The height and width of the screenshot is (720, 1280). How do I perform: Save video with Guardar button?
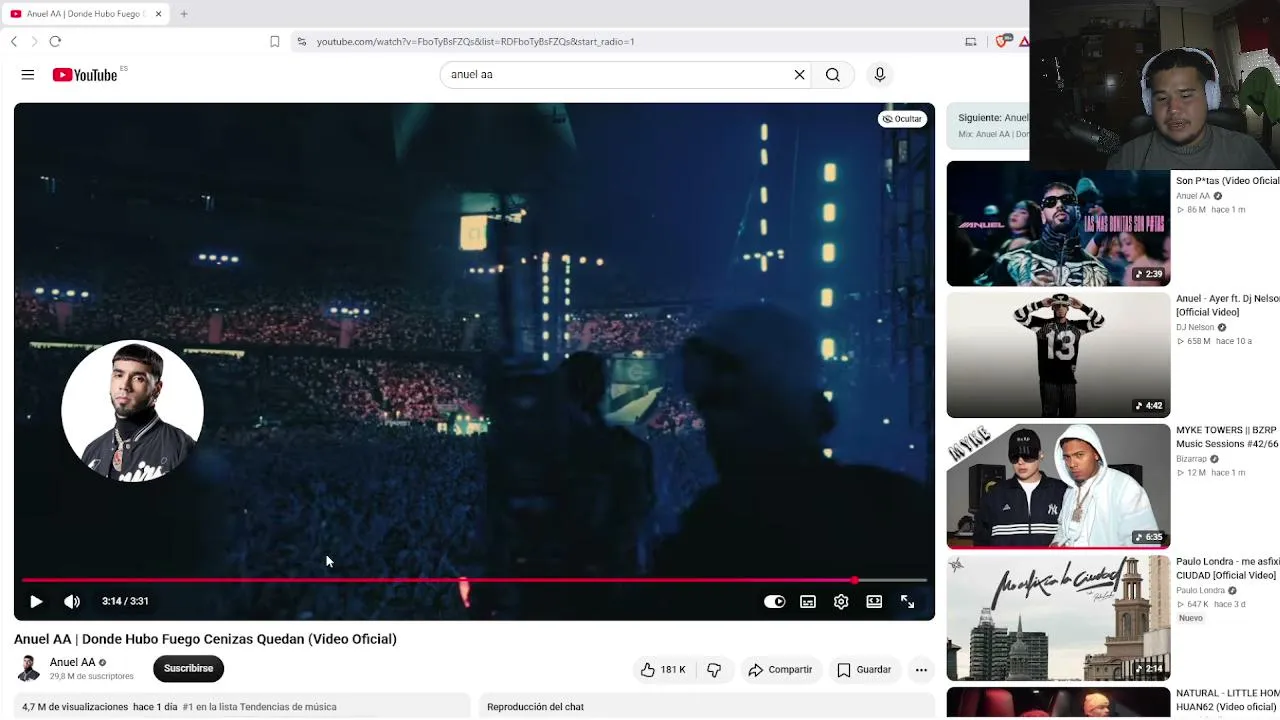(864, 670)
